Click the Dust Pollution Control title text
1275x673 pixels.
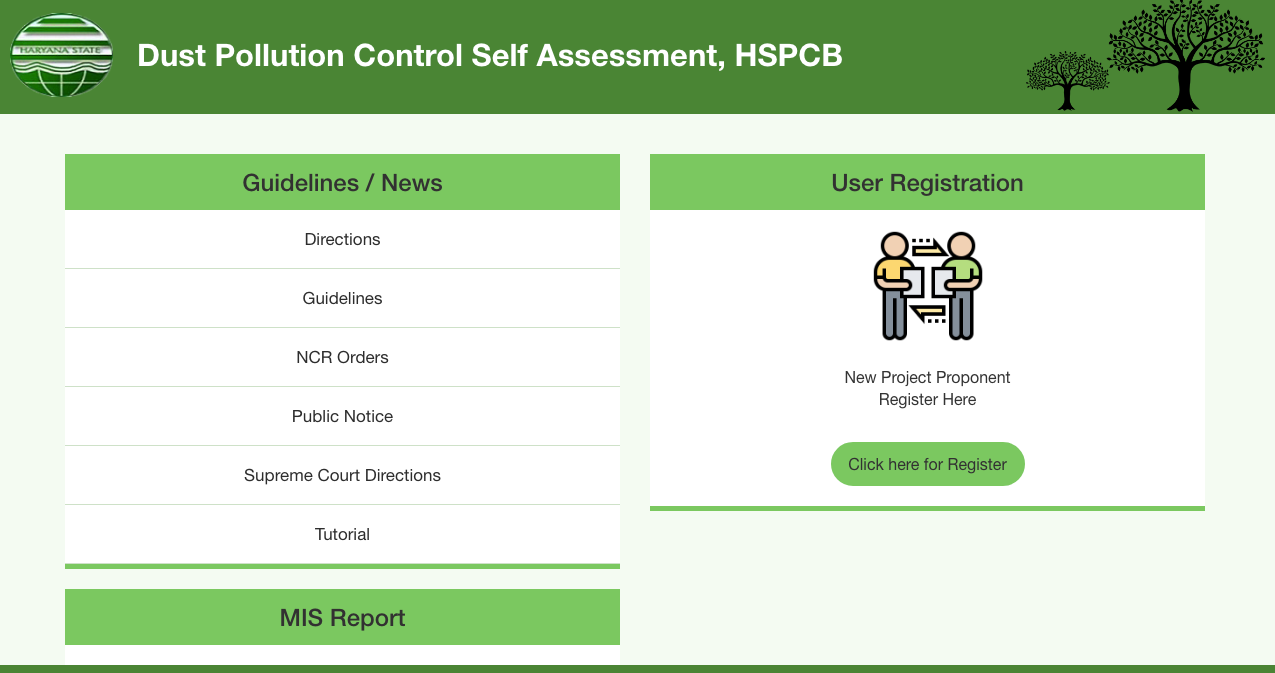coord(490,56)
